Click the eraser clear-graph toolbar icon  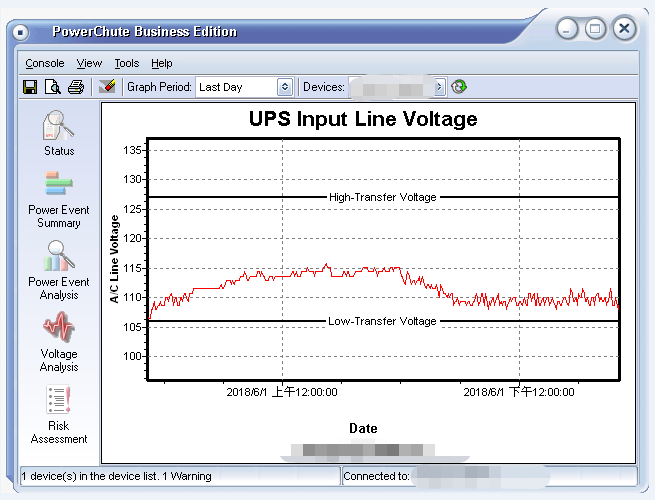tap(107, 86)
